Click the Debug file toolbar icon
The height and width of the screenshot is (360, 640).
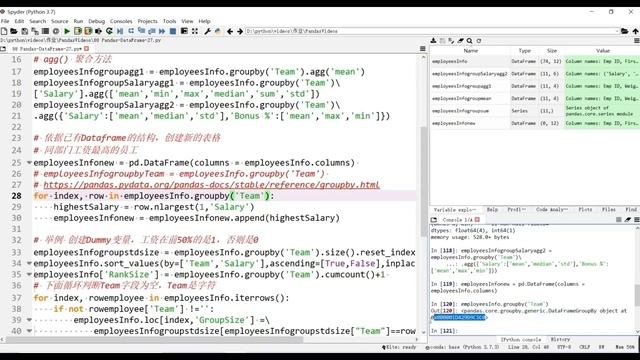(x=120, y=31)
